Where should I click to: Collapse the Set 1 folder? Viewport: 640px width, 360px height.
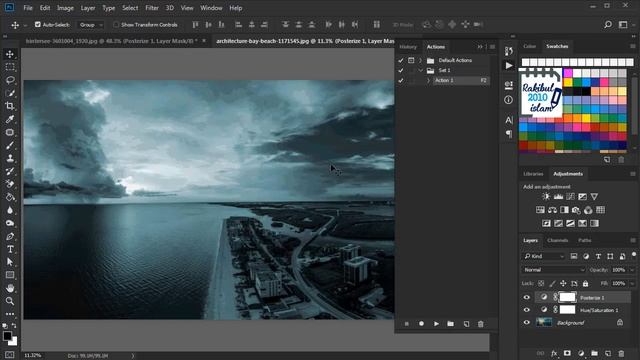(420, 70)
